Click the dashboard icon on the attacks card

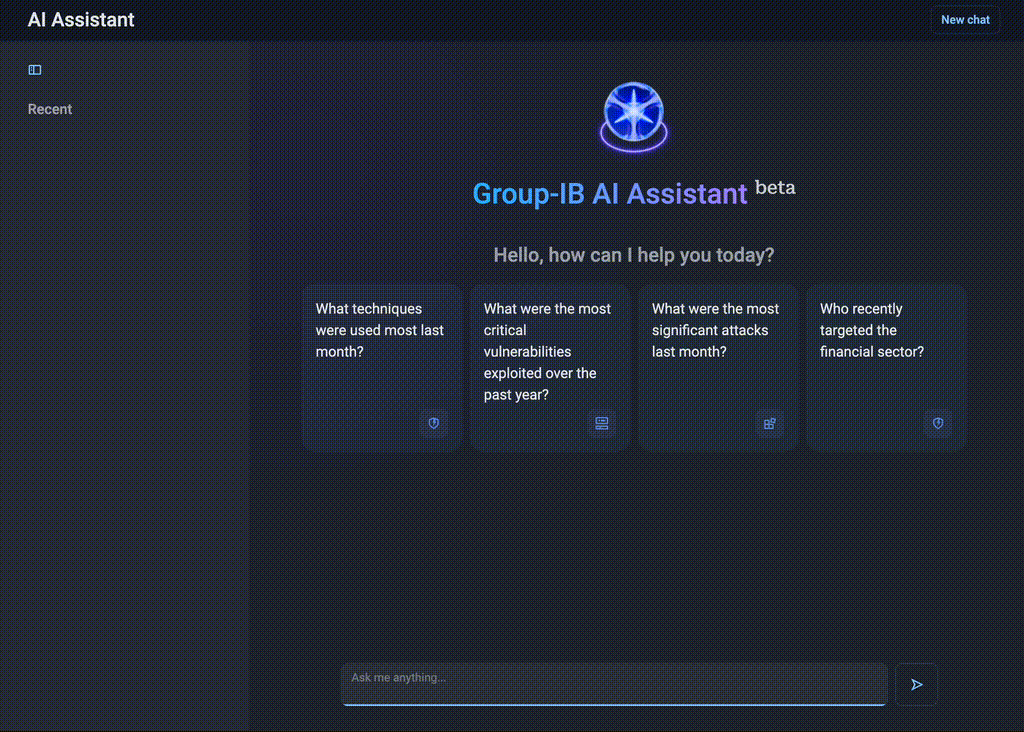tap(769, 424)
